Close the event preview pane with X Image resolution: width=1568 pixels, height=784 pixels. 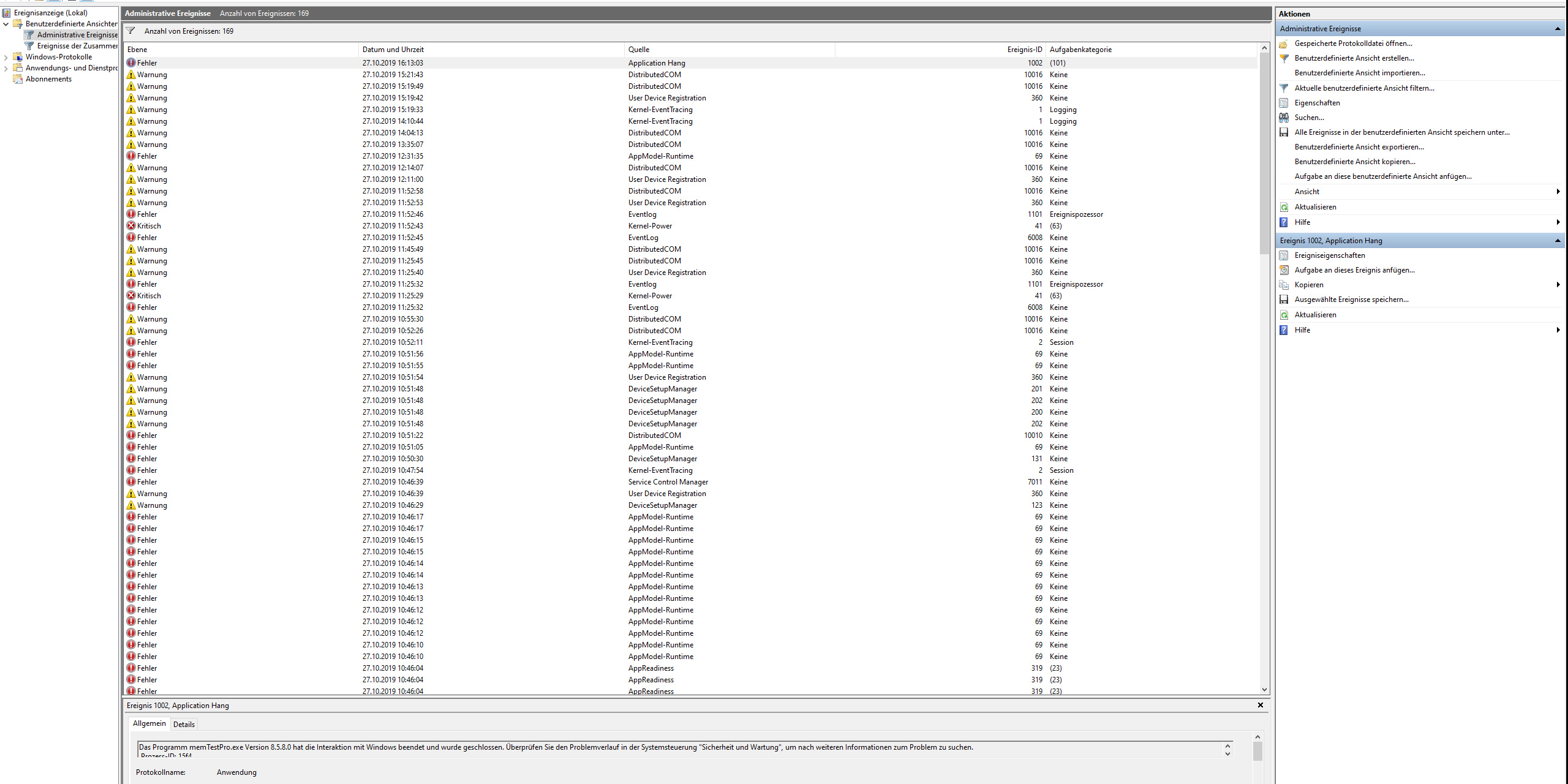(1261, 705)
